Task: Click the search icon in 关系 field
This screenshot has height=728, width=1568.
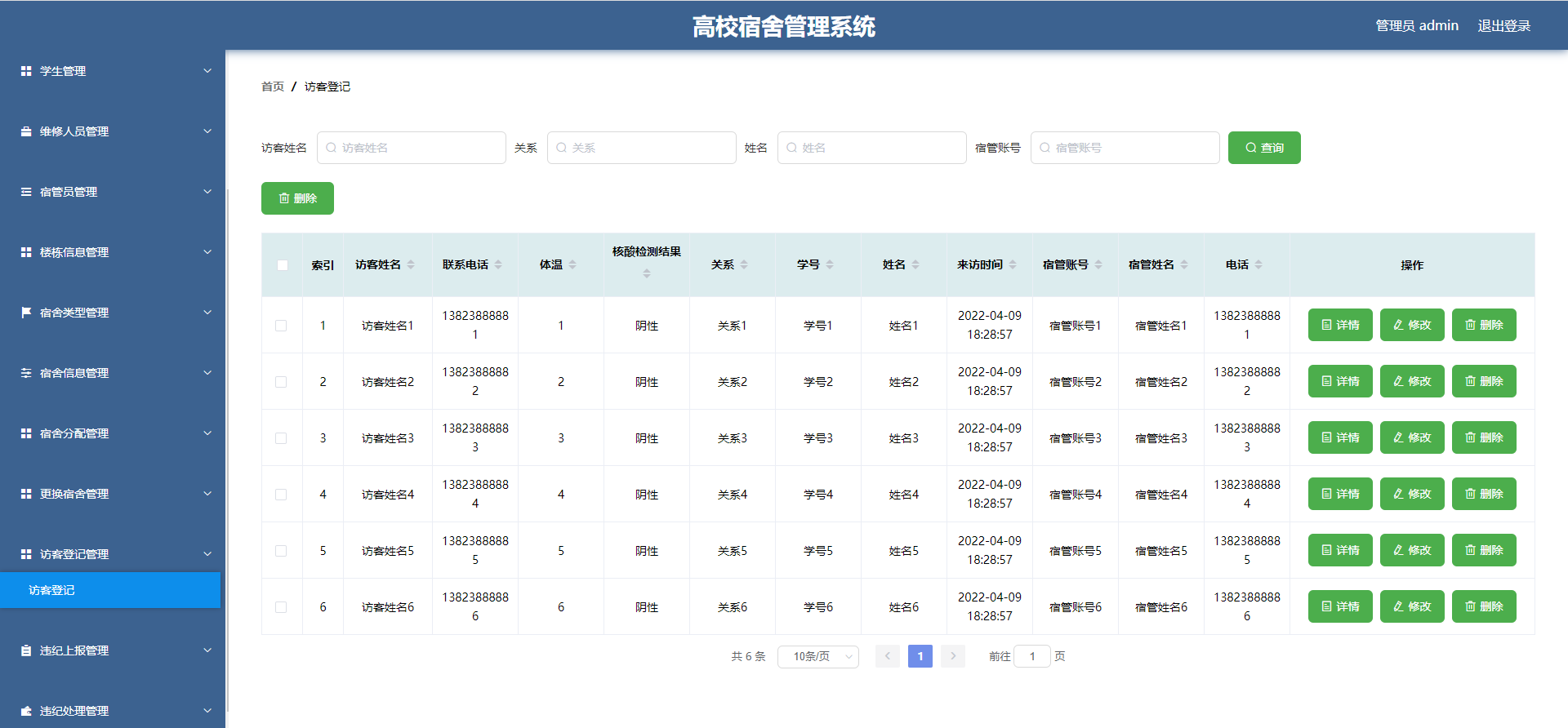Action: pyautogui.click(x=561, y=148)
